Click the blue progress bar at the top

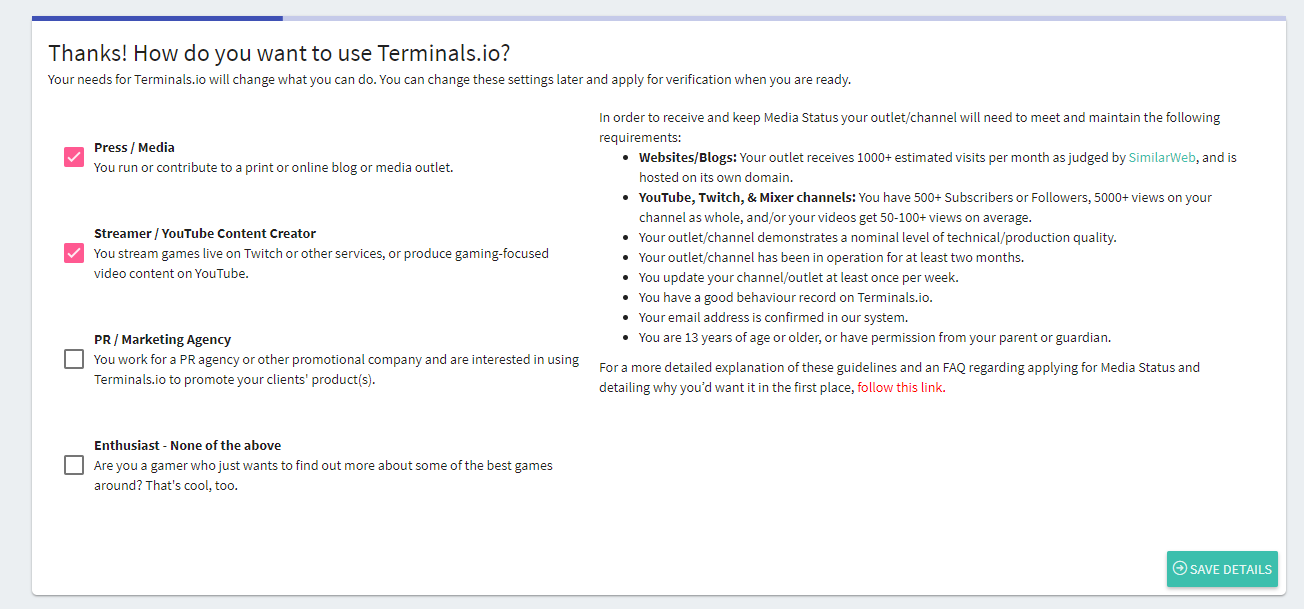[x=157, y=17]
